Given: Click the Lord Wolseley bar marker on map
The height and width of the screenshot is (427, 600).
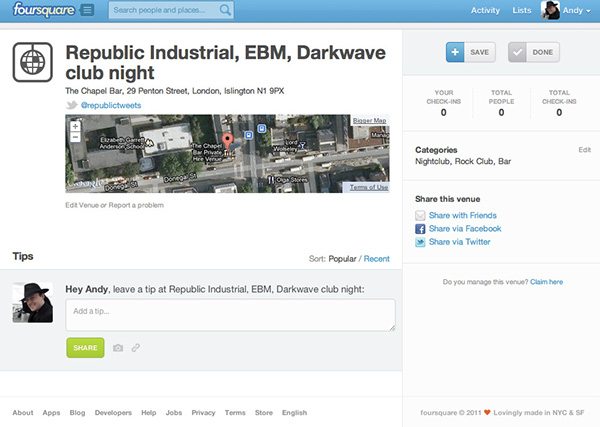Looking at the screenshot, I should click(x=302, y=145).
